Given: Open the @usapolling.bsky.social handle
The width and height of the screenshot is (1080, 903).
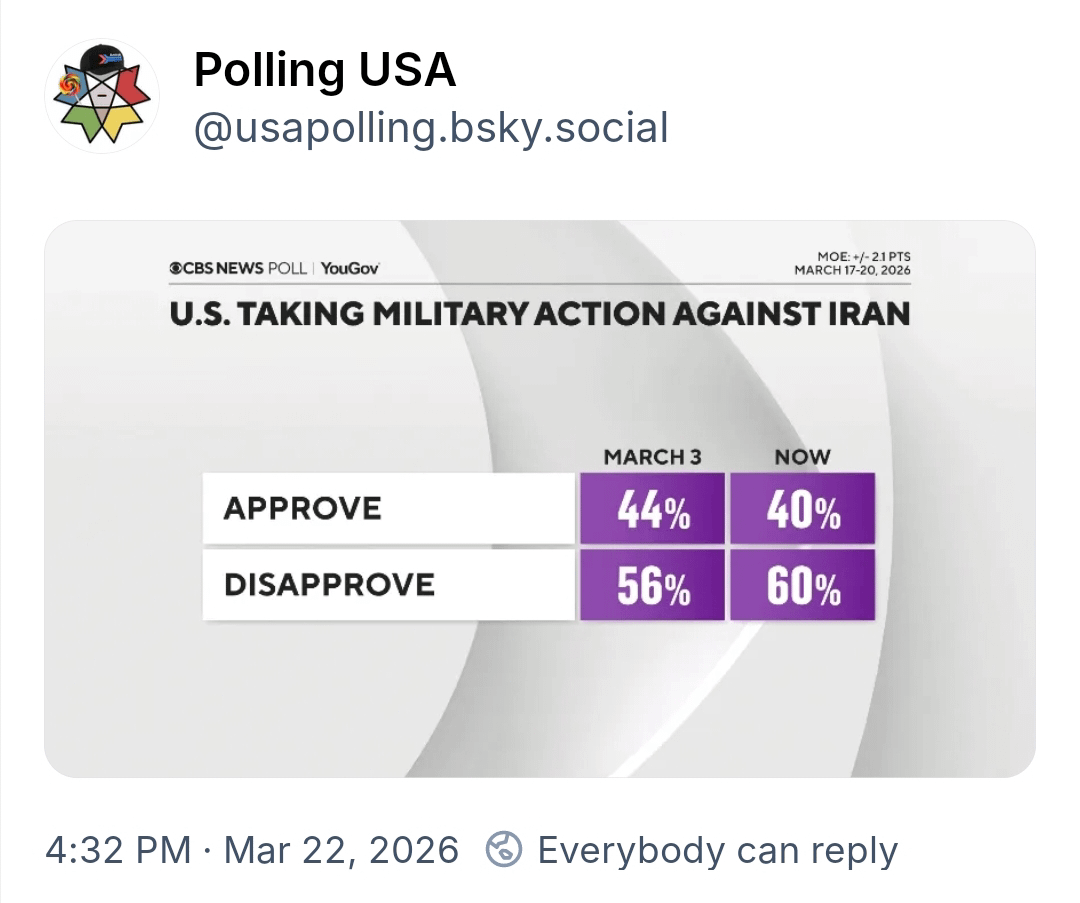Looking at the screenshot, I should click(x=430, y=128).
